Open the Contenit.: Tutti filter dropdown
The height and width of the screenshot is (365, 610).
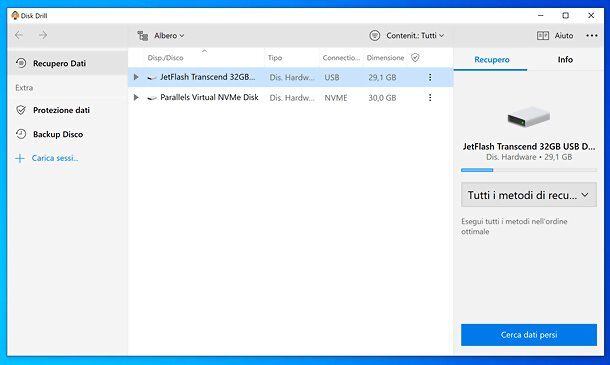click(x=415, y=36)
